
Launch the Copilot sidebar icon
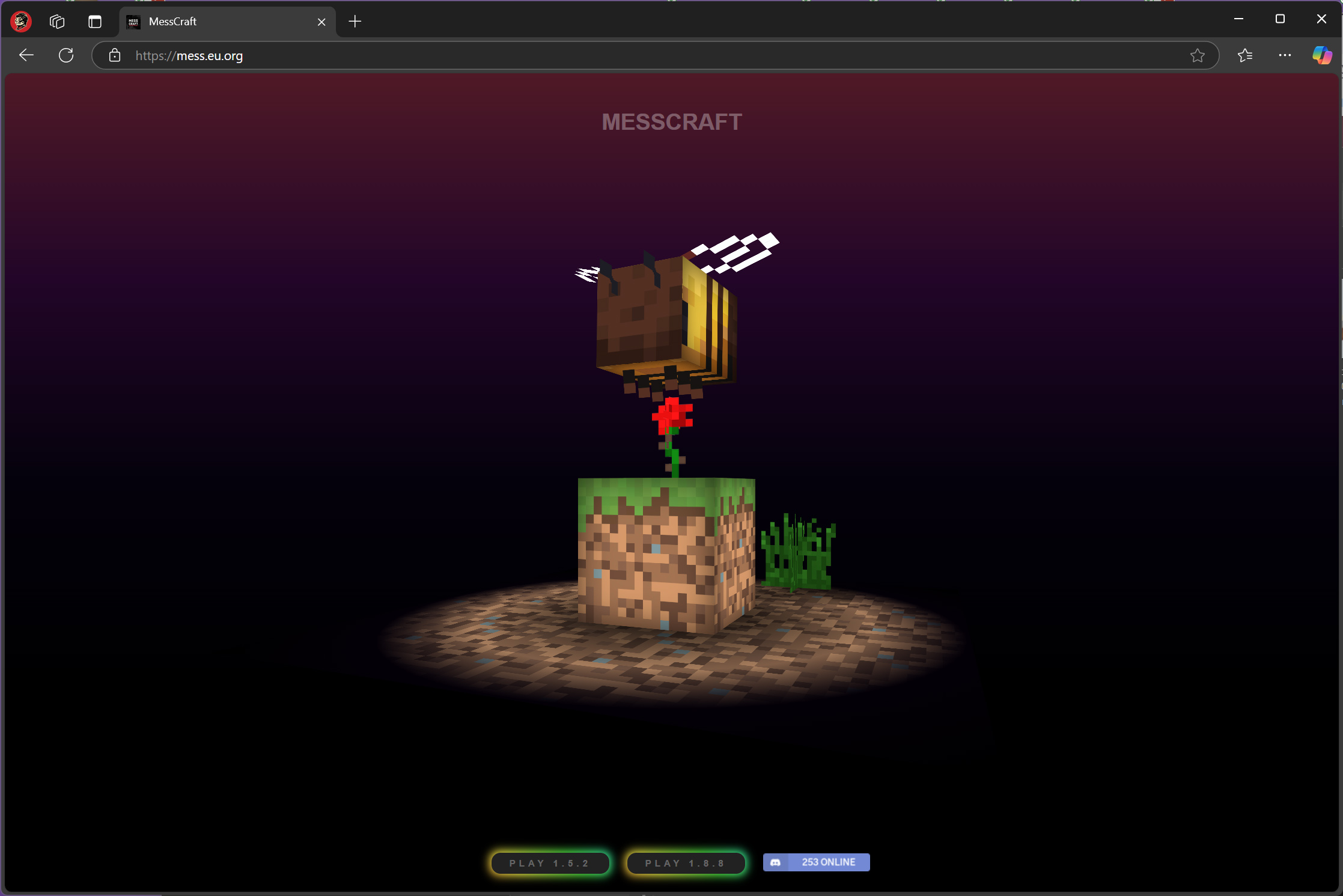coord(1322,55)
